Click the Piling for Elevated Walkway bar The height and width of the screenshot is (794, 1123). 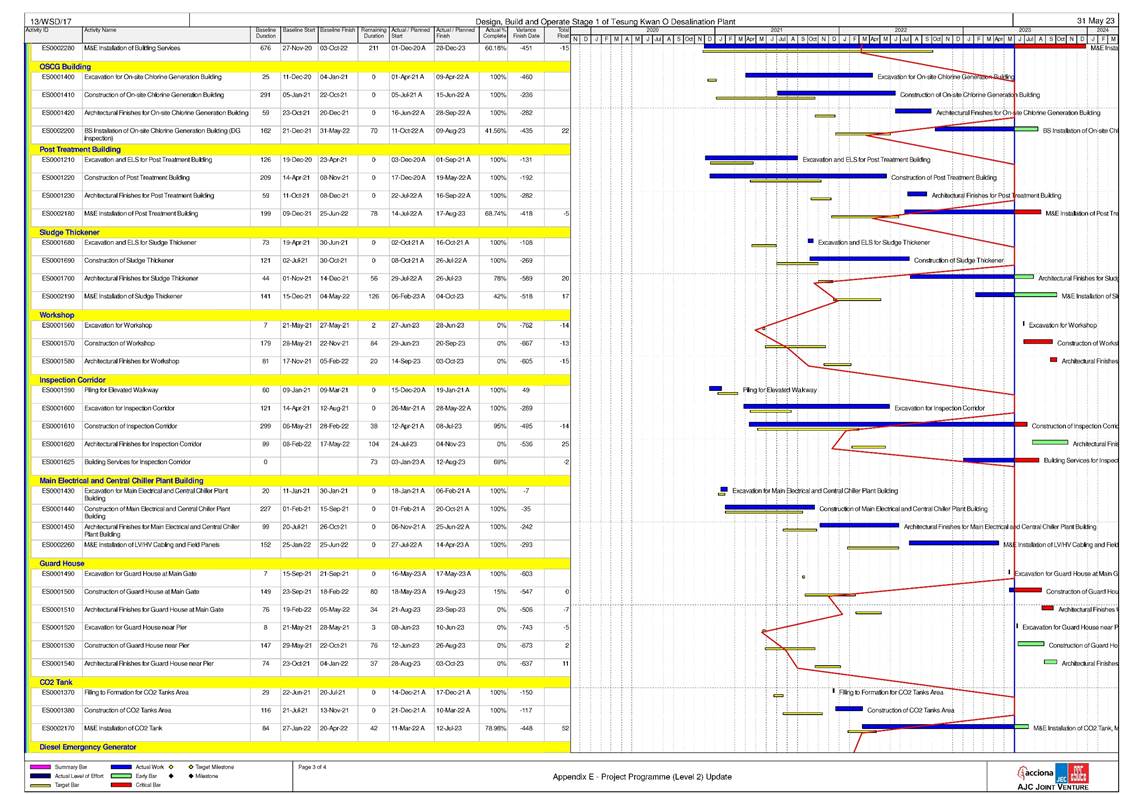pyautogui.click(x=715, y=389)
